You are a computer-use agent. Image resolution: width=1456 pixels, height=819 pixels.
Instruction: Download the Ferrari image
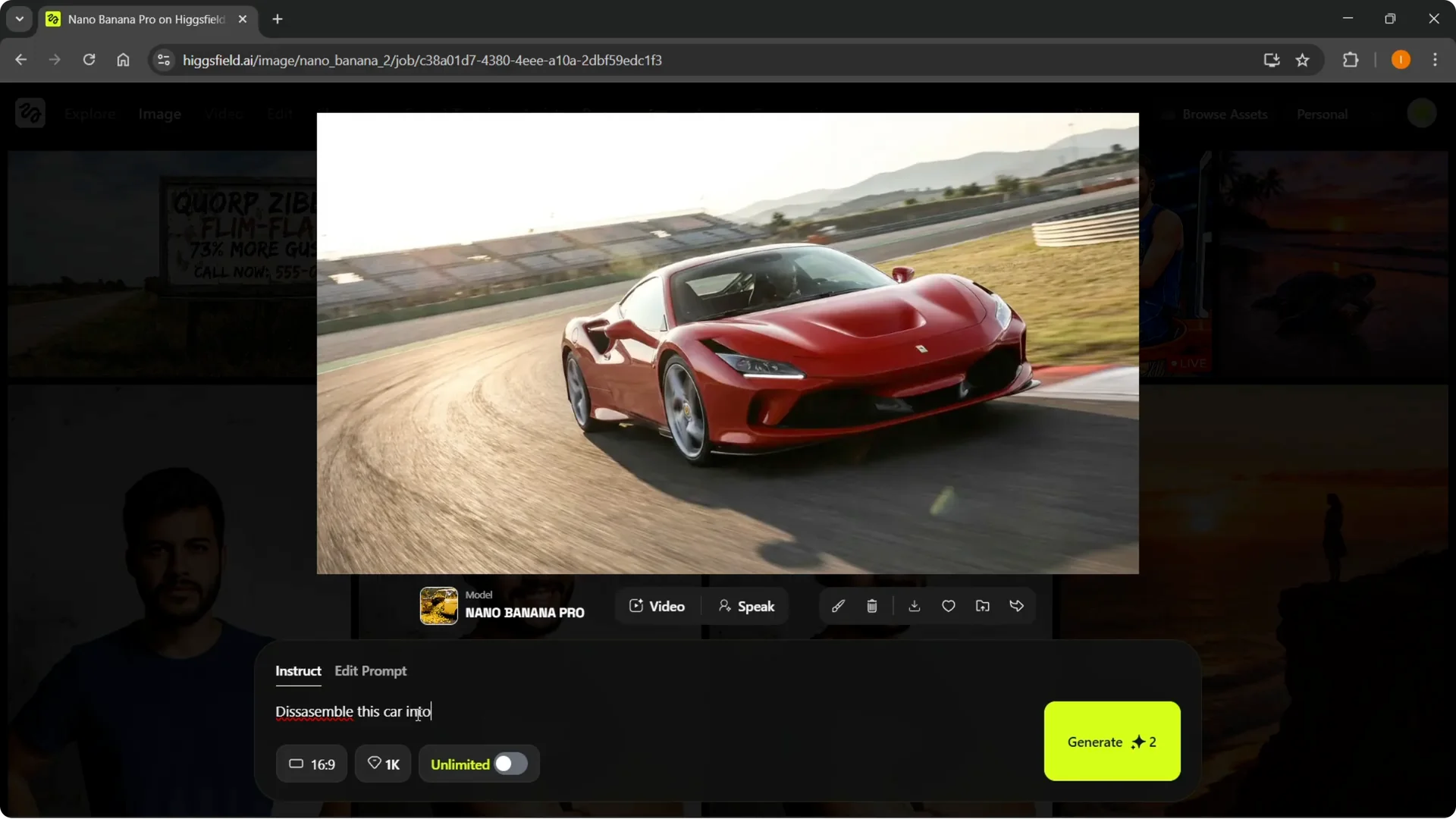tap(914, 606)
